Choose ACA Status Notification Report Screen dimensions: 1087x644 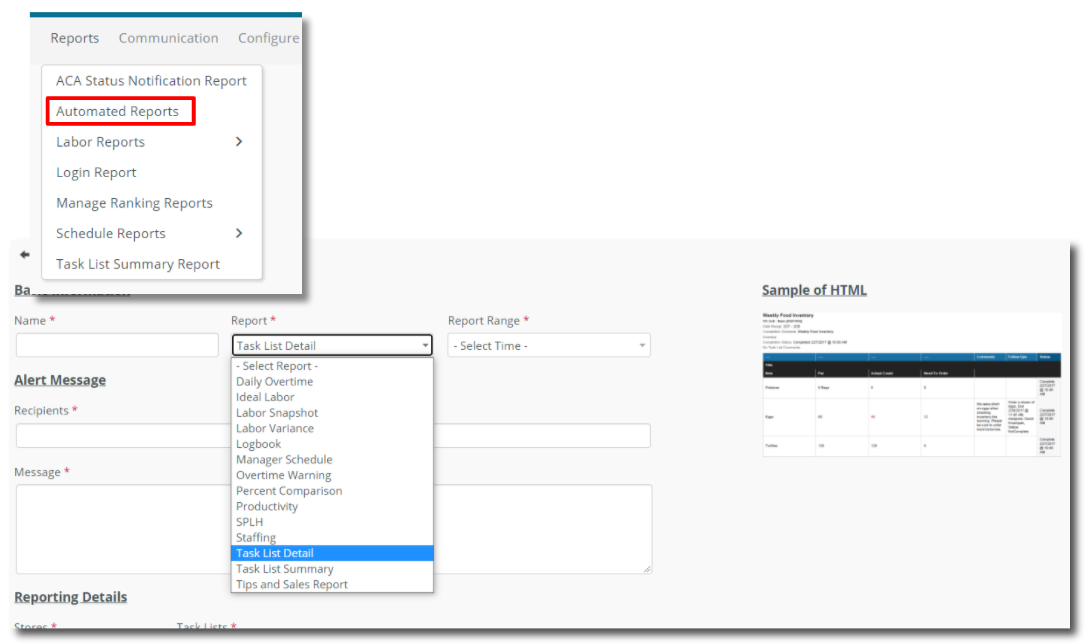click(x=151, y=81)
